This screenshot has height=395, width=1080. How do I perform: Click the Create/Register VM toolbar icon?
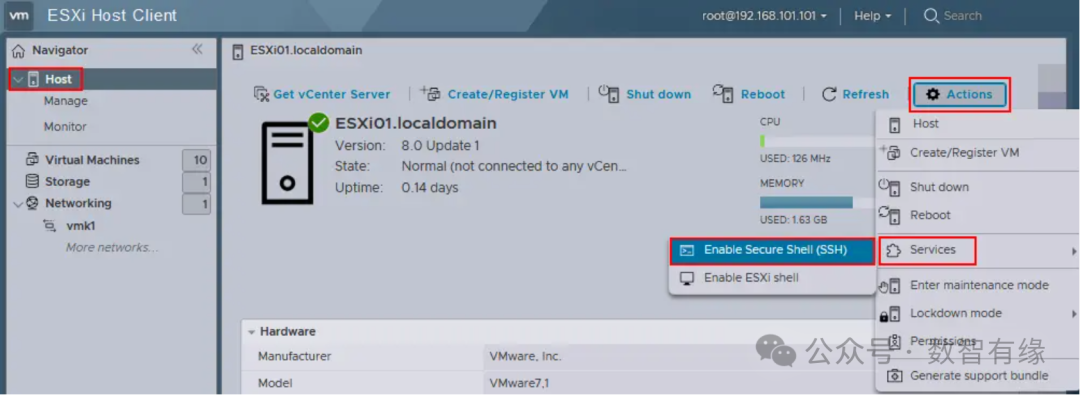click(x=431, y=94)
